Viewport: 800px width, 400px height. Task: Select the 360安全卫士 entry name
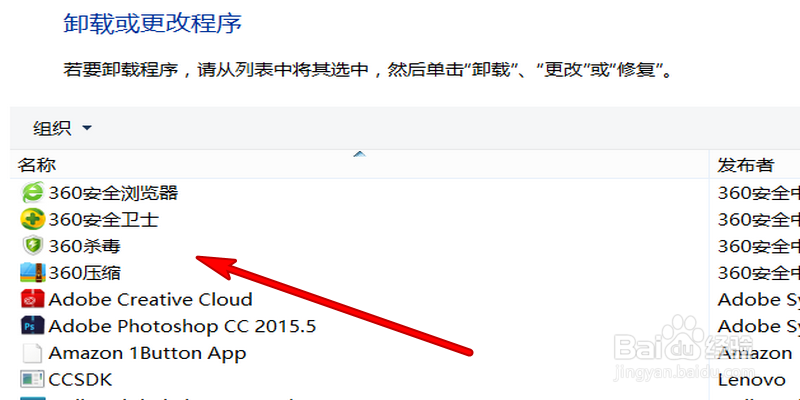point(104,219)
